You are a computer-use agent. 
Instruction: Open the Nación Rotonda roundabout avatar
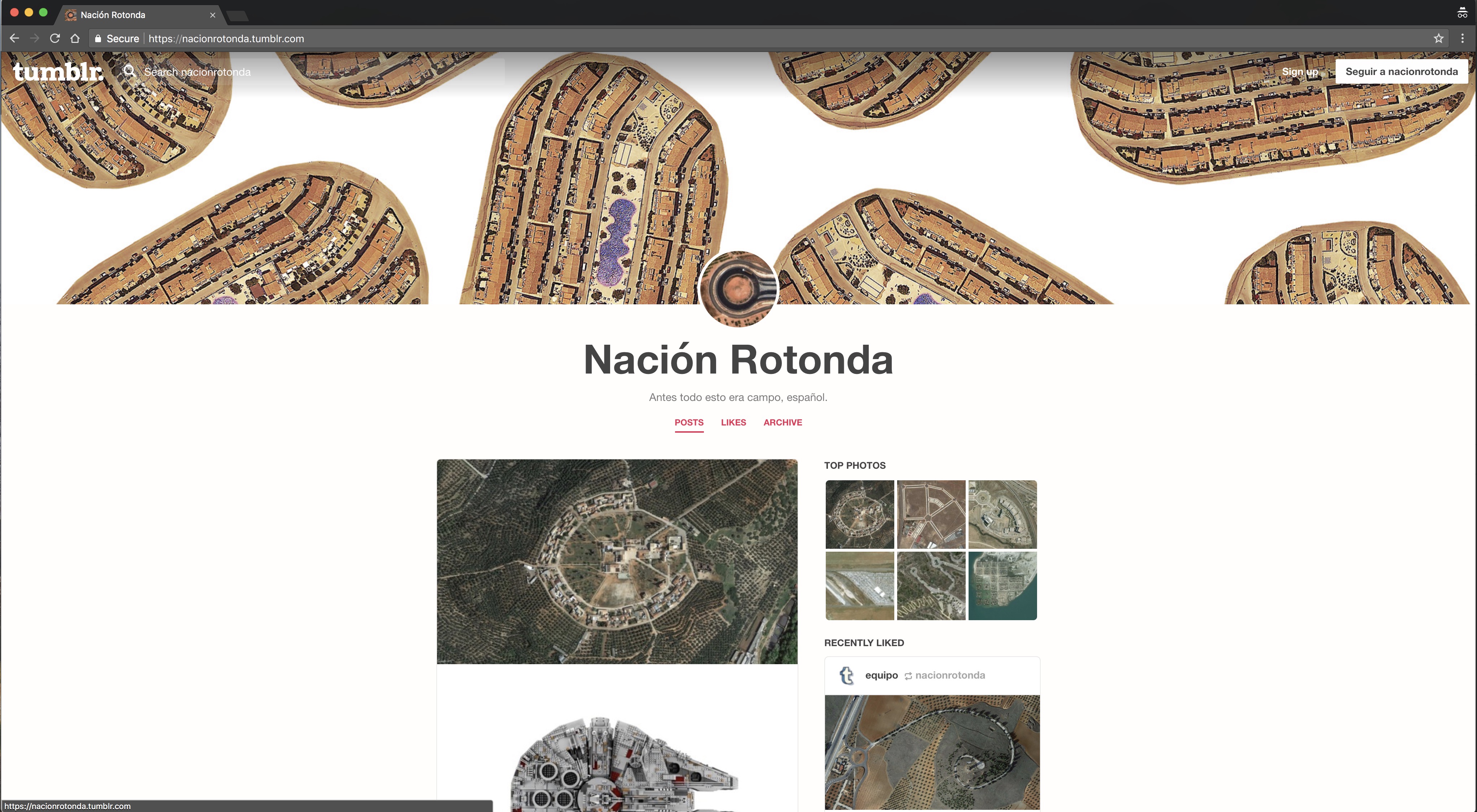pyautogui.click(x=738, y=288)
